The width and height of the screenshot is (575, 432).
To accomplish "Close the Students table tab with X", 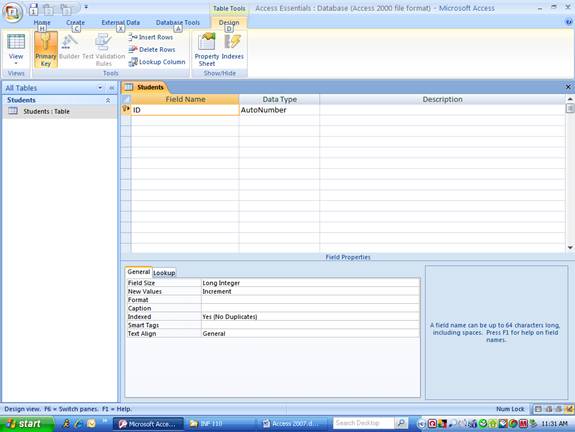I will click(568, 87).
